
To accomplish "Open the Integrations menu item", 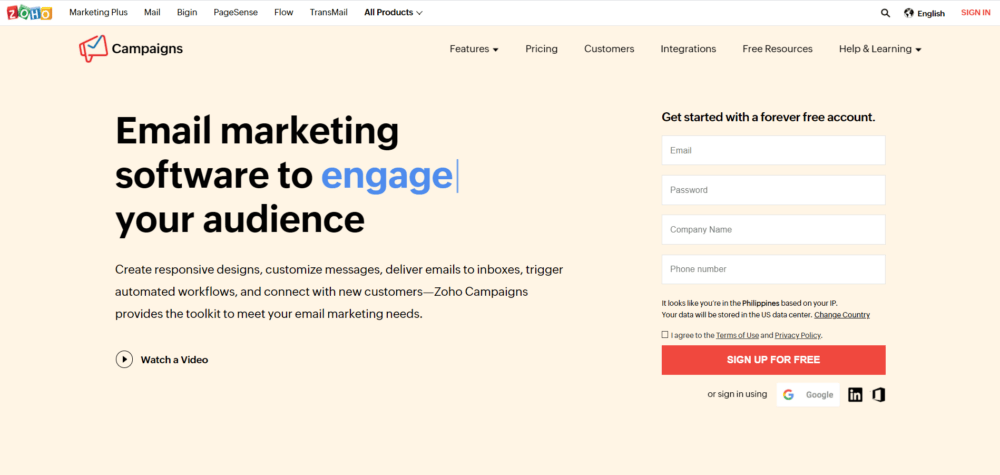I will pyautogui.click(x=688, y=49).
